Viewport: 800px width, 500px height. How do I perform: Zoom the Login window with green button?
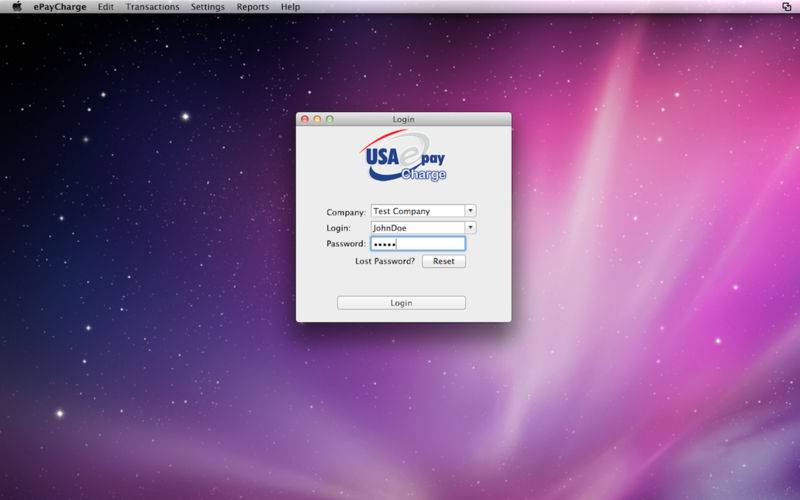pos(330,119)
